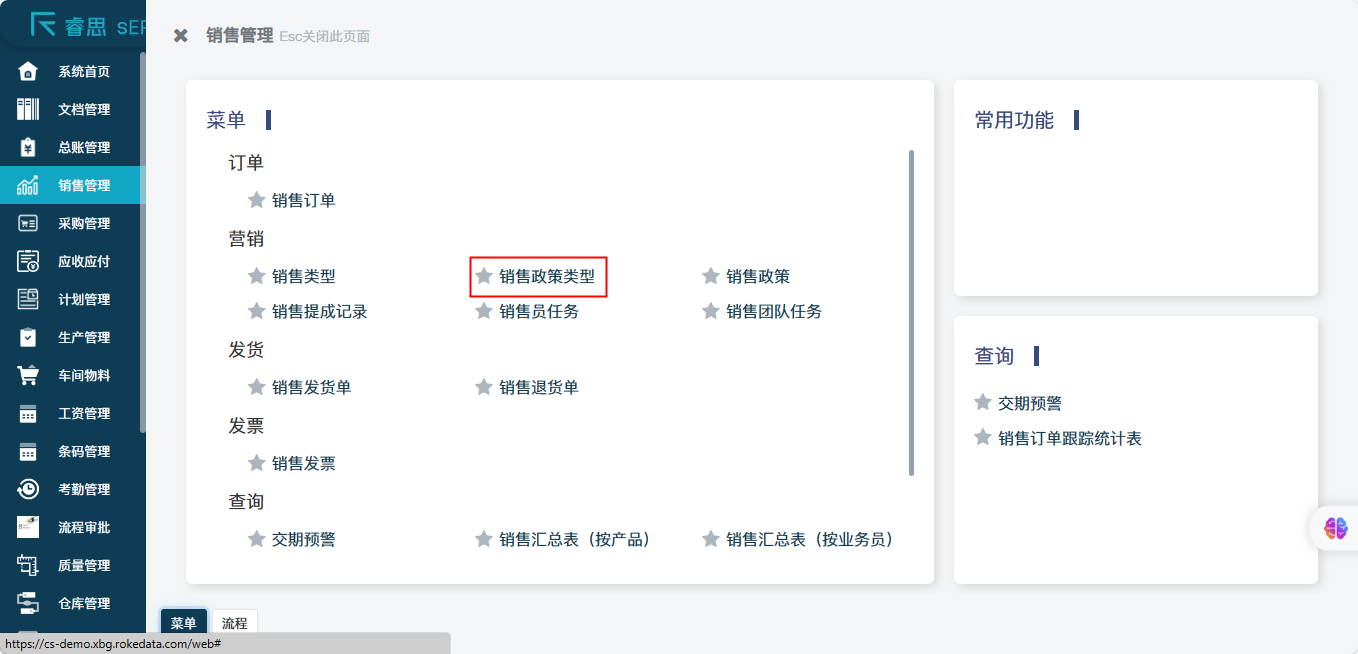Click the 仓库管理 sidebar icon
Viewport: 1358px width, 654px height.
pos(28,603)
